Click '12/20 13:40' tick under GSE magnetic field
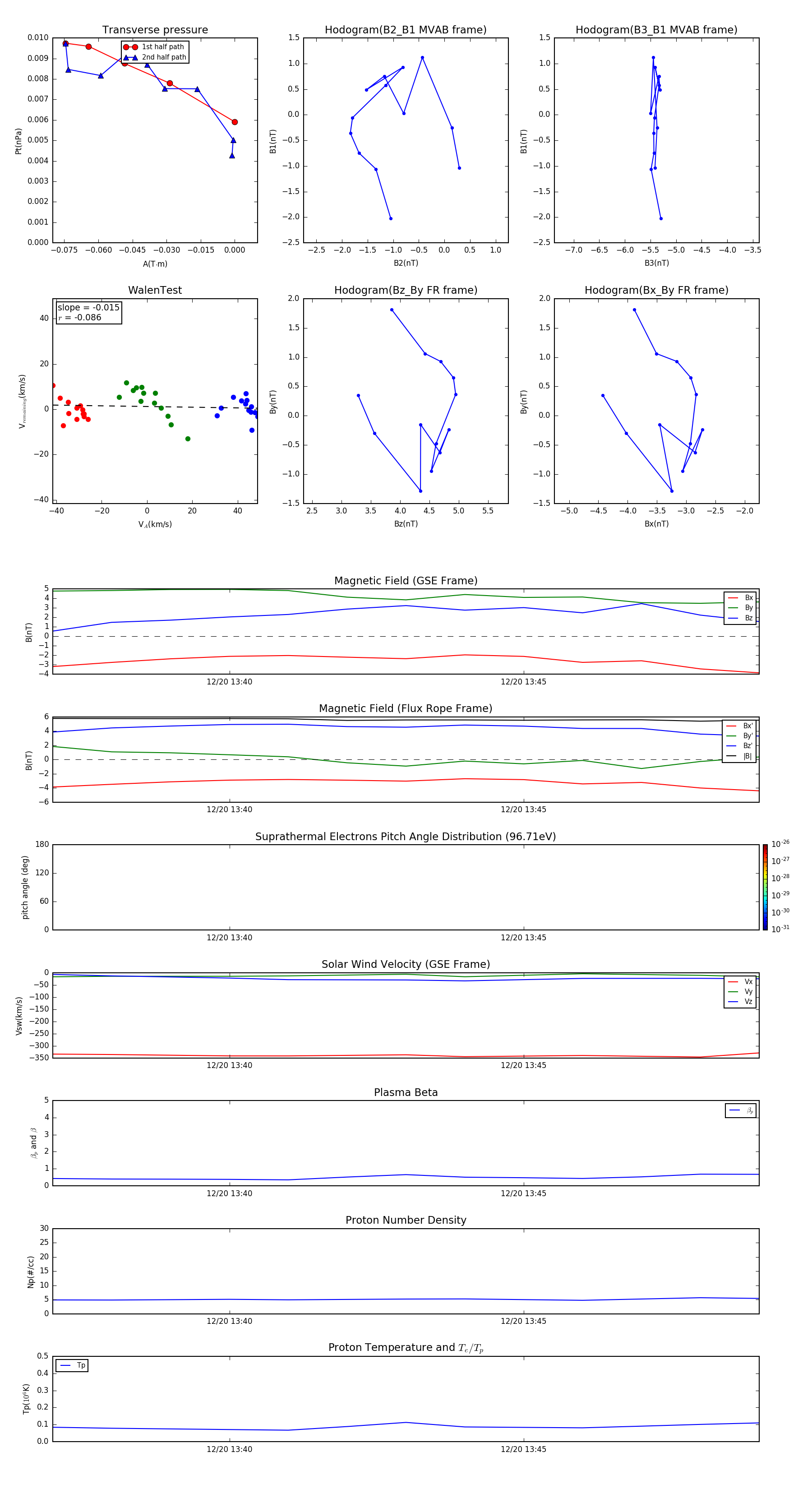812x1489 pixels. (230, 682)
